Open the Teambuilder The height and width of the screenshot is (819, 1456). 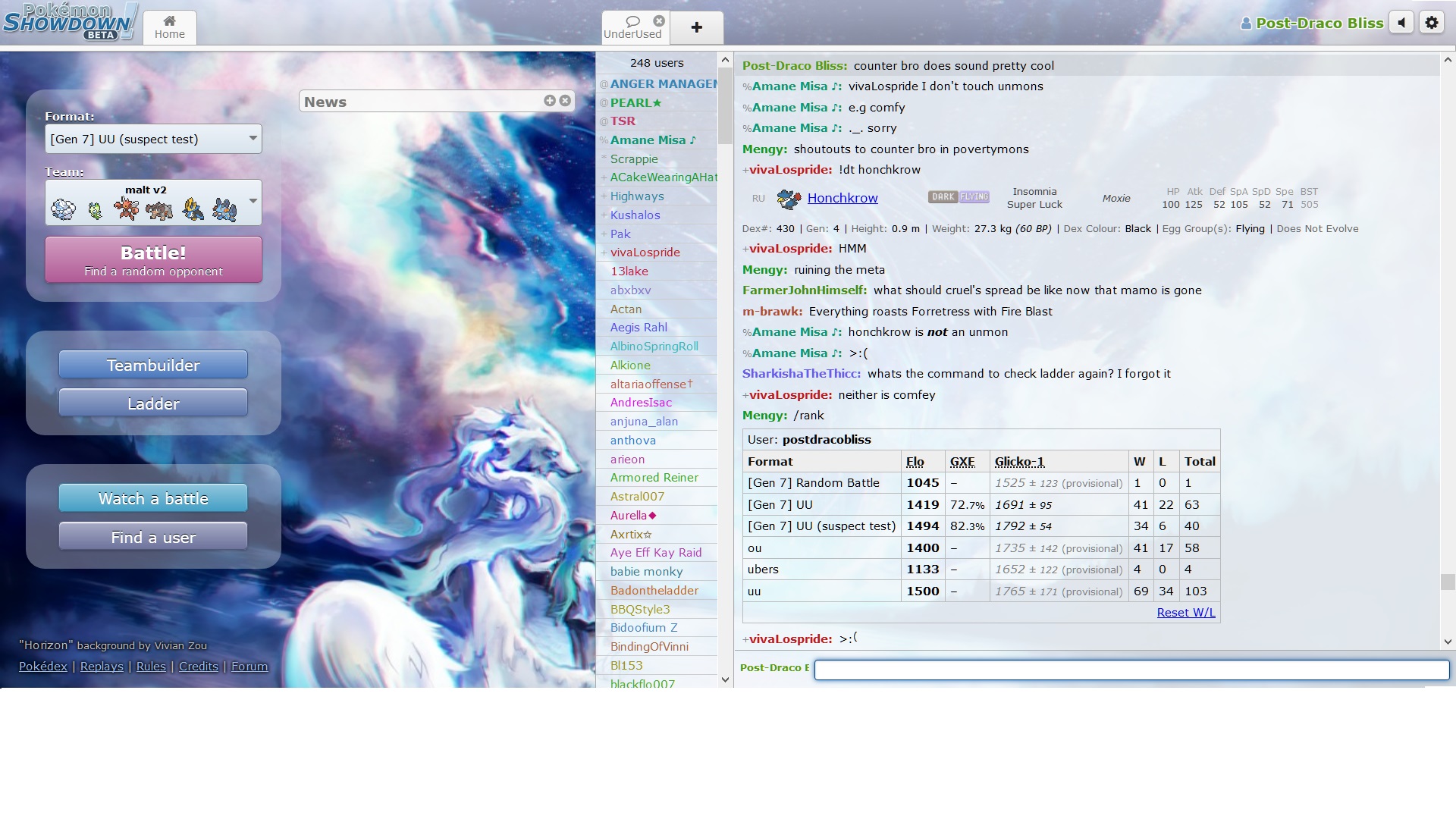[153, 365]
